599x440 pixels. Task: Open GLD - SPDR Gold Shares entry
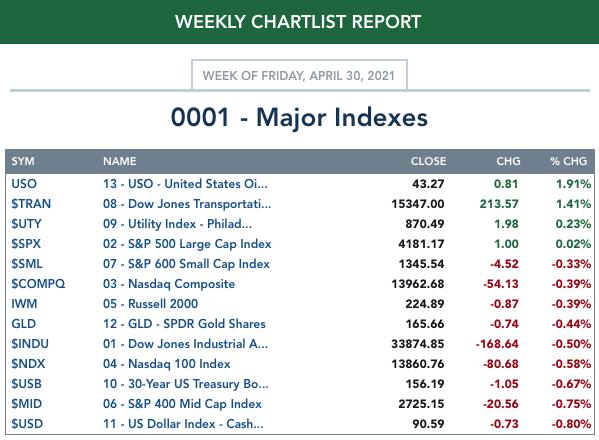point(184,324)
